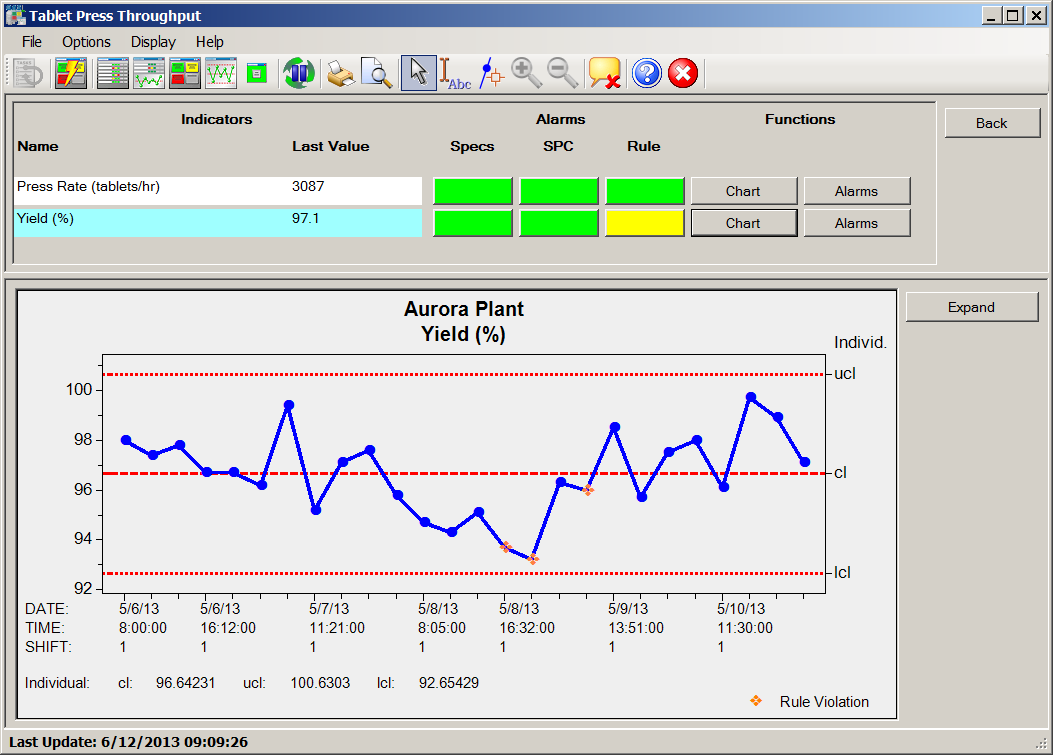The height and width of the screenshot is (755, 1053).
Task: Open help via the question mark icon
Action: tap(646, 72)
